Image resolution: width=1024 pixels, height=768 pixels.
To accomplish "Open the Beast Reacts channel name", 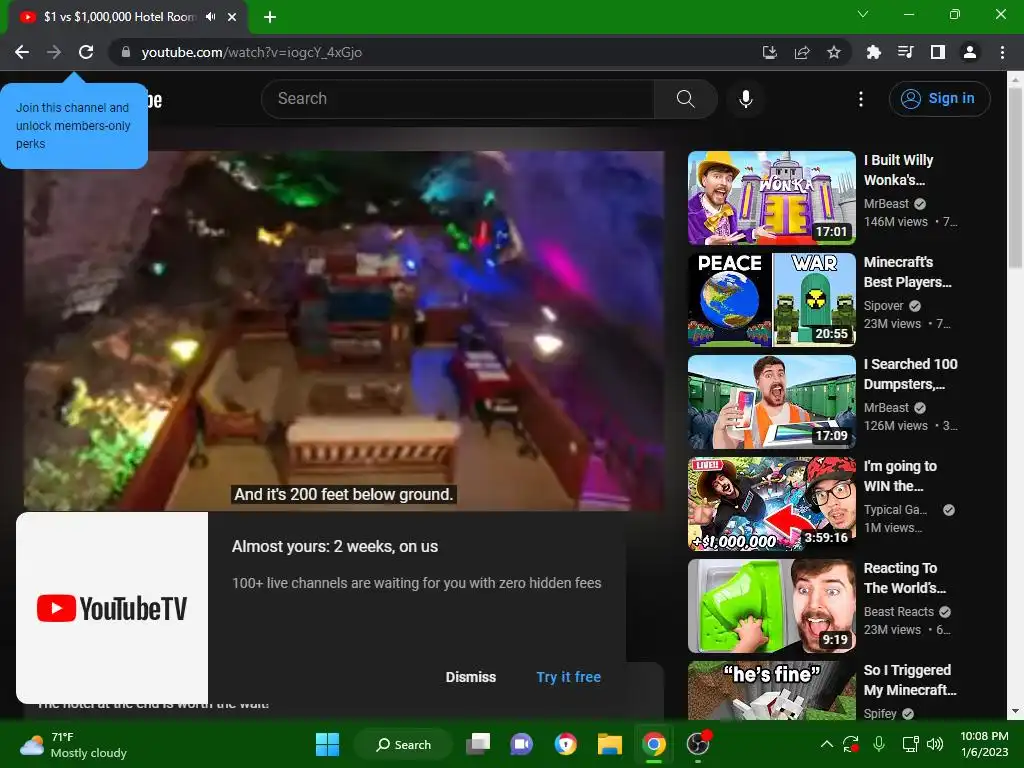I will [899, 611].
